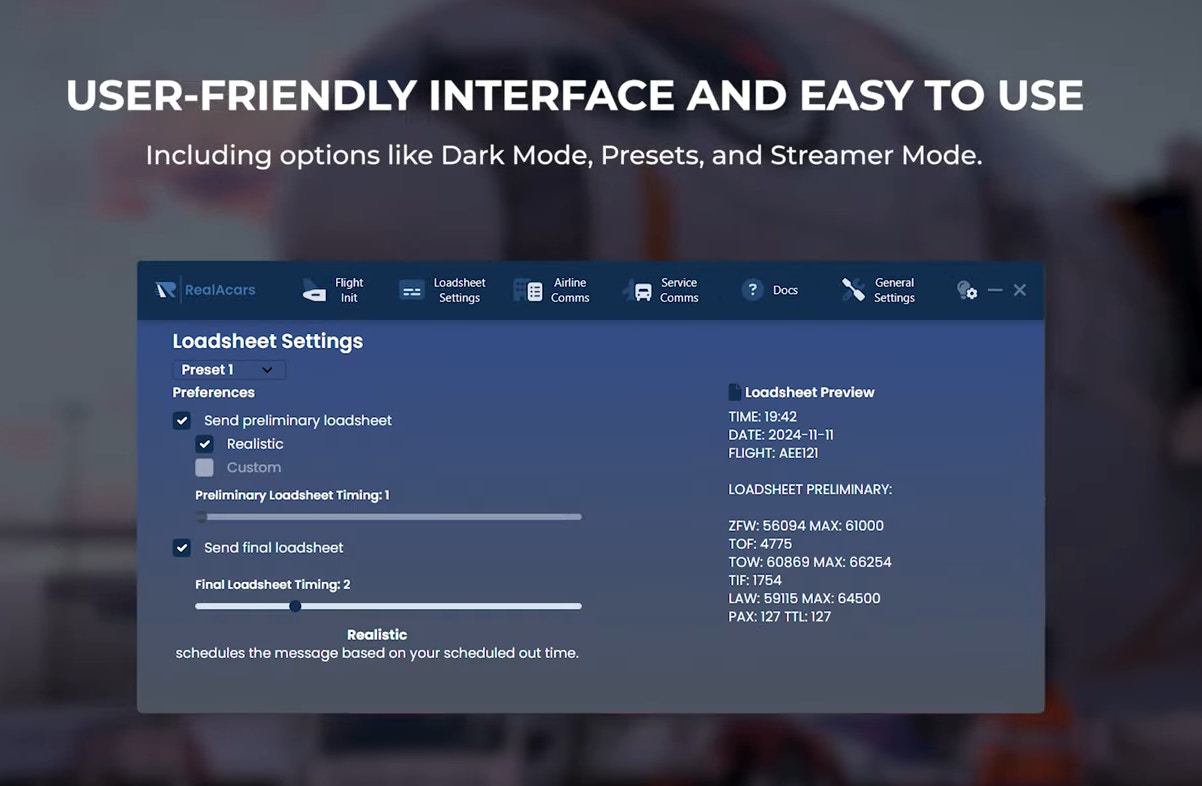Click the Final Loadsheet Timing slider handle
The width and height of the screenshot is (1202, 786).
[x=295, y=606]
